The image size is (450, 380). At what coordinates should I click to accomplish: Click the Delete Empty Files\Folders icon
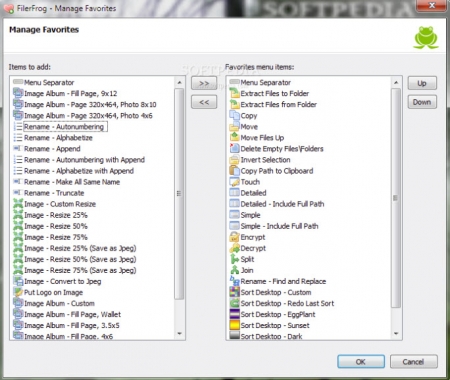click(235, 148)
